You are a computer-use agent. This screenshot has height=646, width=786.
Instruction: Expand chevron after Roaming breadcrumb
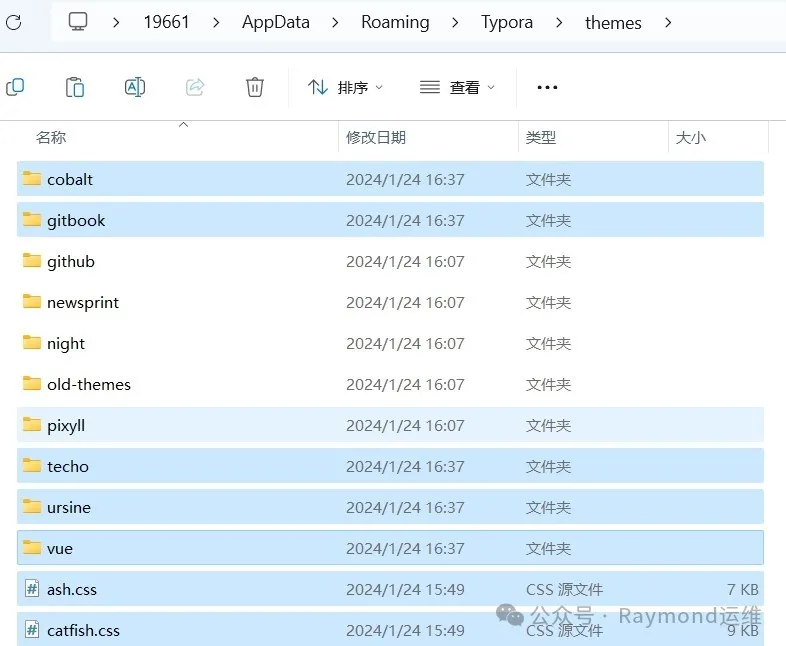click(x=455, y=23)
